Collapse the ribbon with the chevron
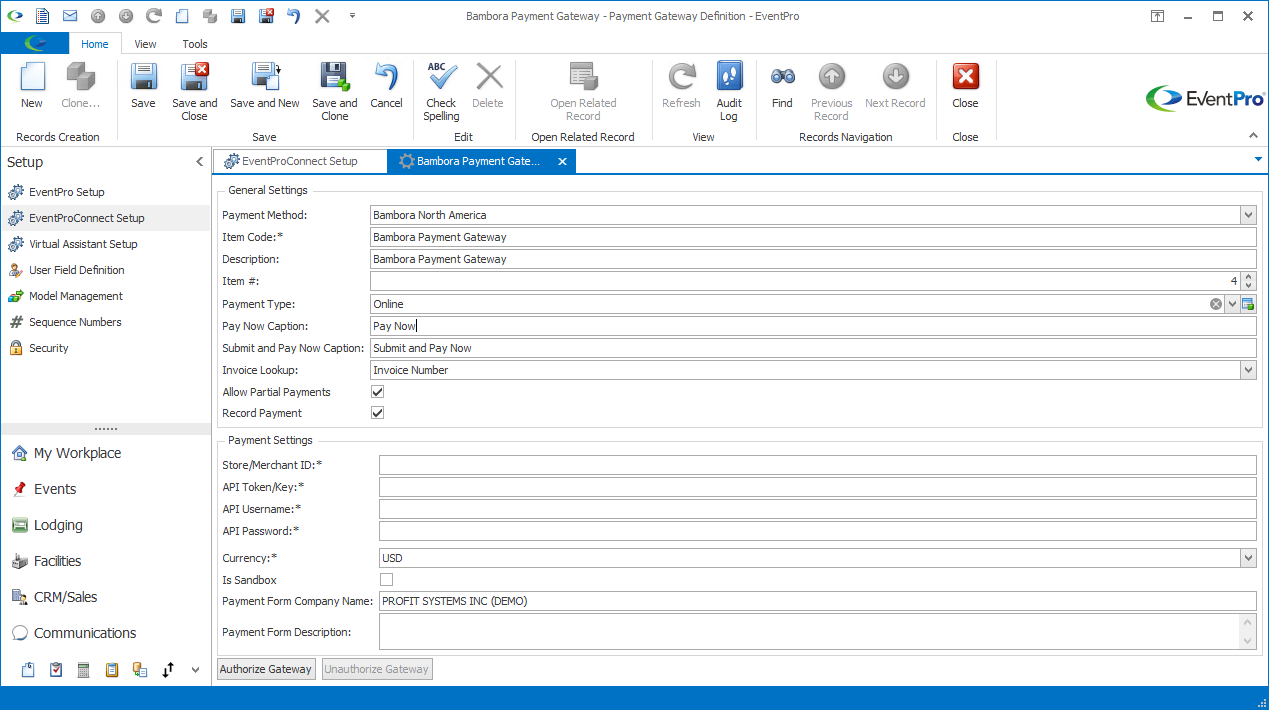Viewport: 1269px width, 710px height. point(1253,135)
